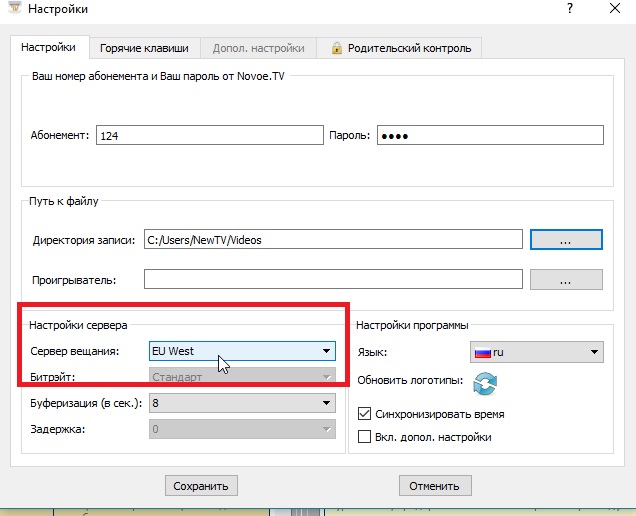Click the lock icon on Родительский контроль tab
This screenshot has width=636, height=516.
[x=336, y=48]
